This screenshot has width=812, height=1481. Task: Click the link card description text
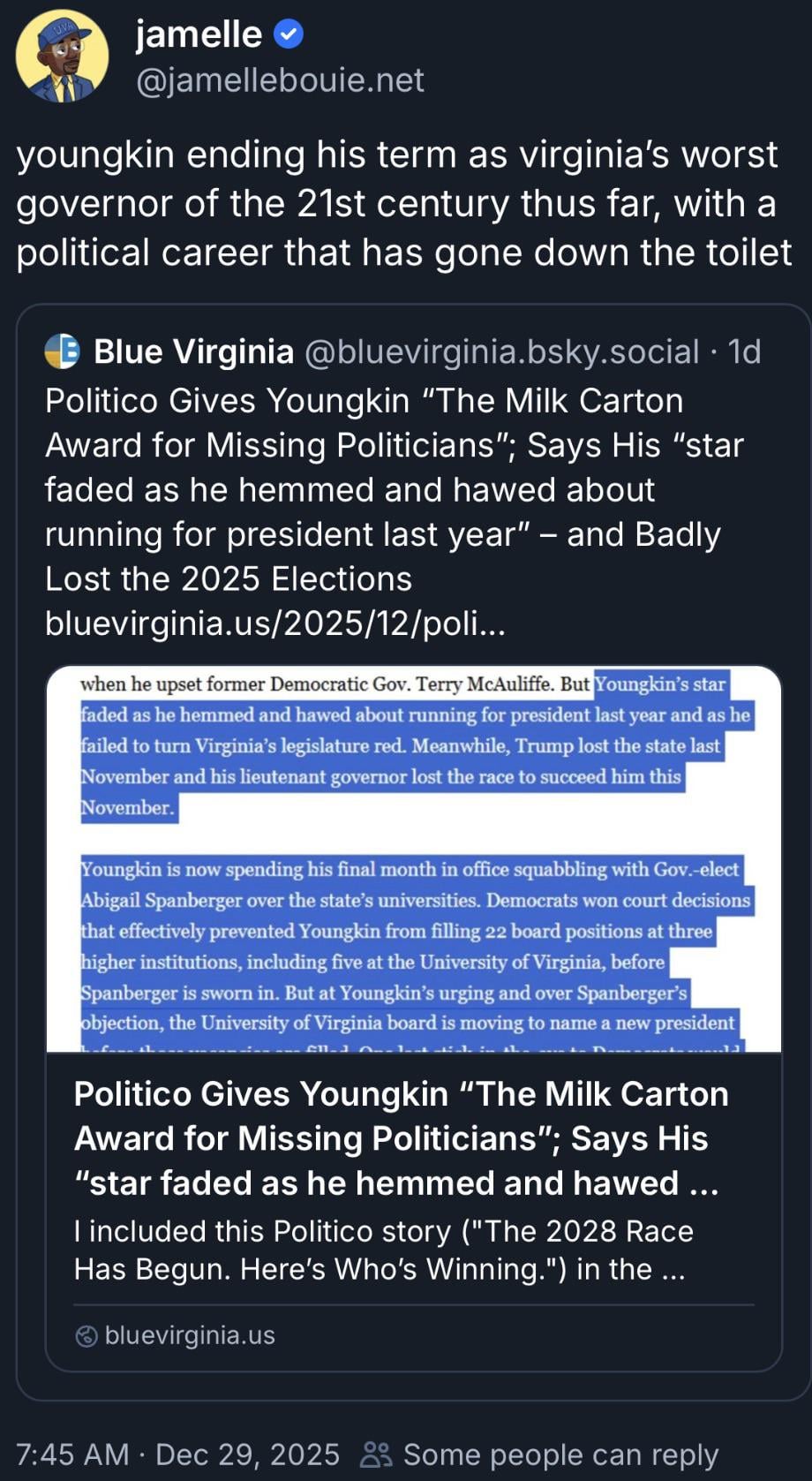(384, 1250)
